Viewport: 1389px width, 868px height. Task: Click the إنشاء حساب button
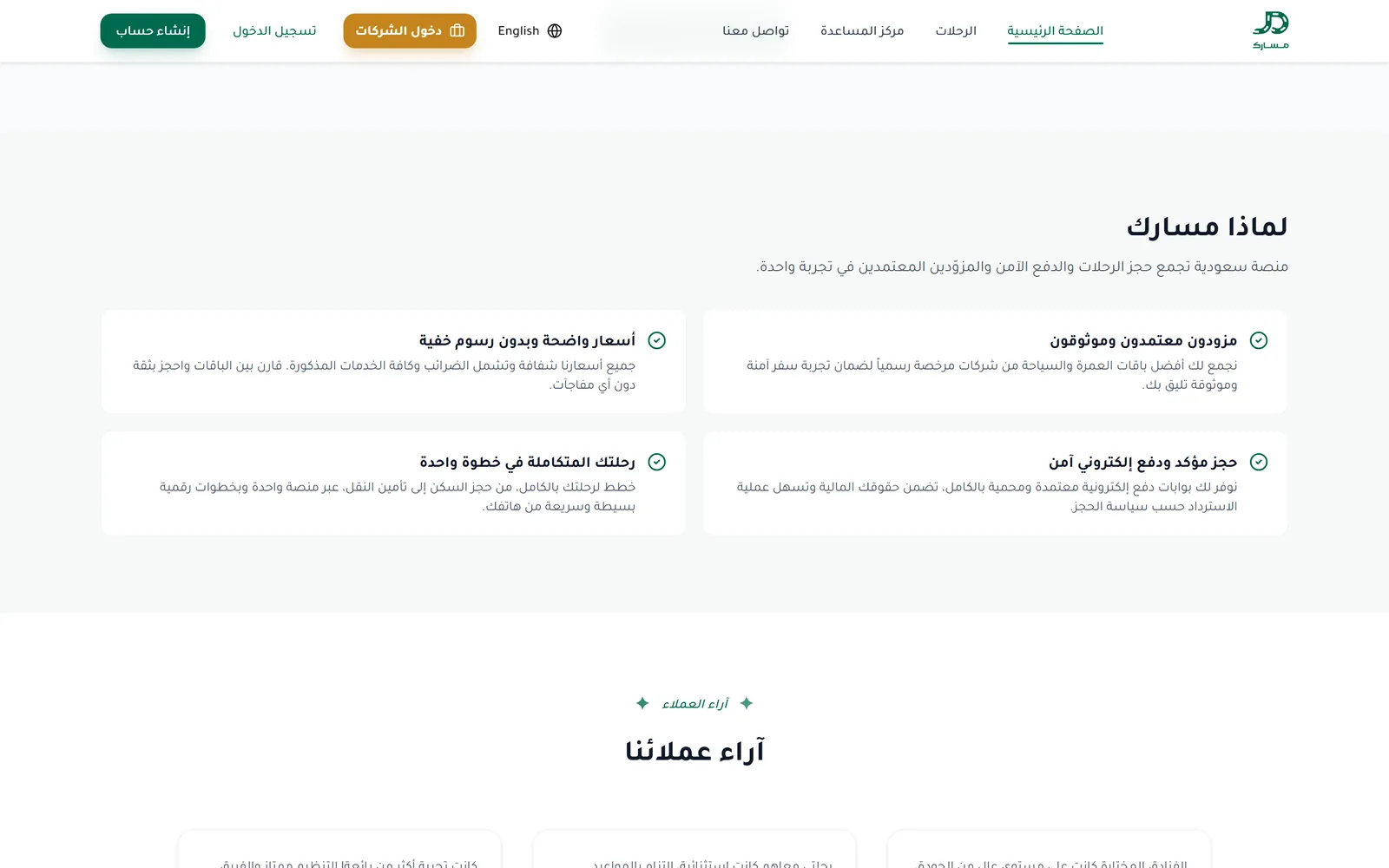click(153, 31)
